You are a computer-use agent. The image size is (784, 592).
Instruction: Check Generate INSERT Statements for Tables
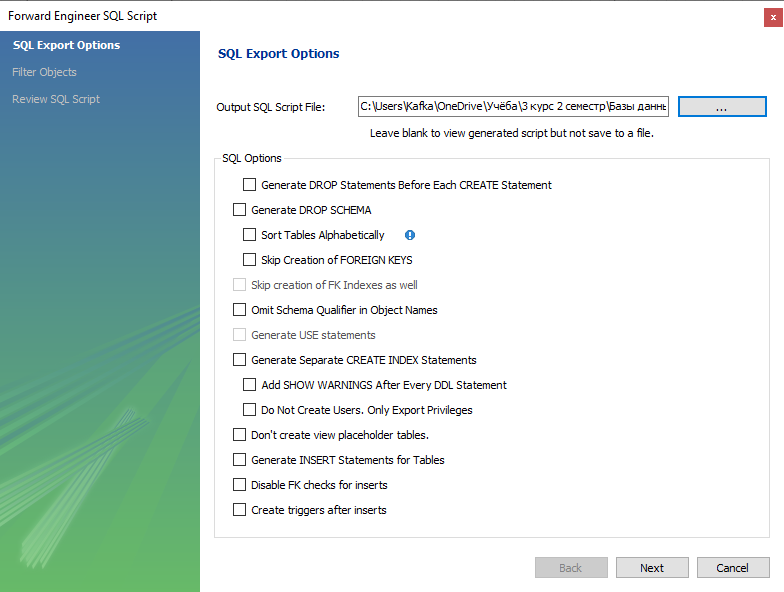pos(240,460)
